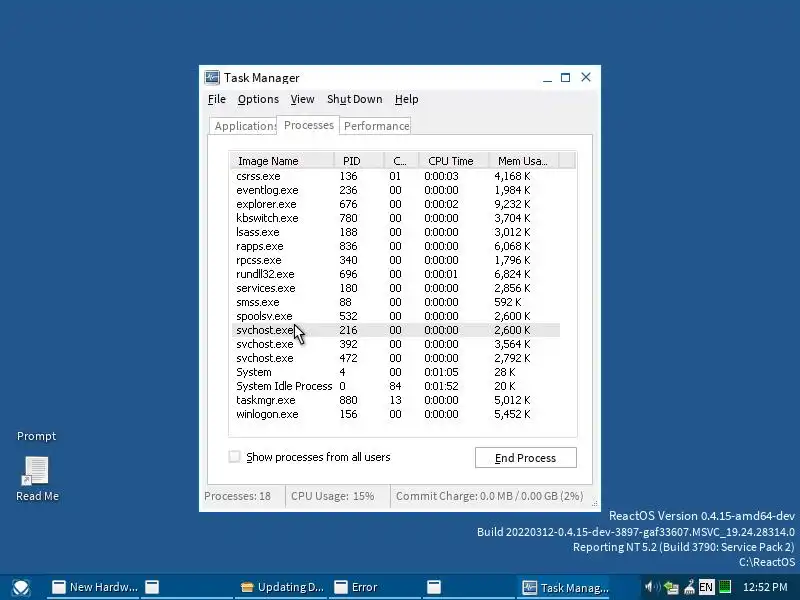Open the File menu
Viewport: 800px width, 600px height.
[217, 99]
